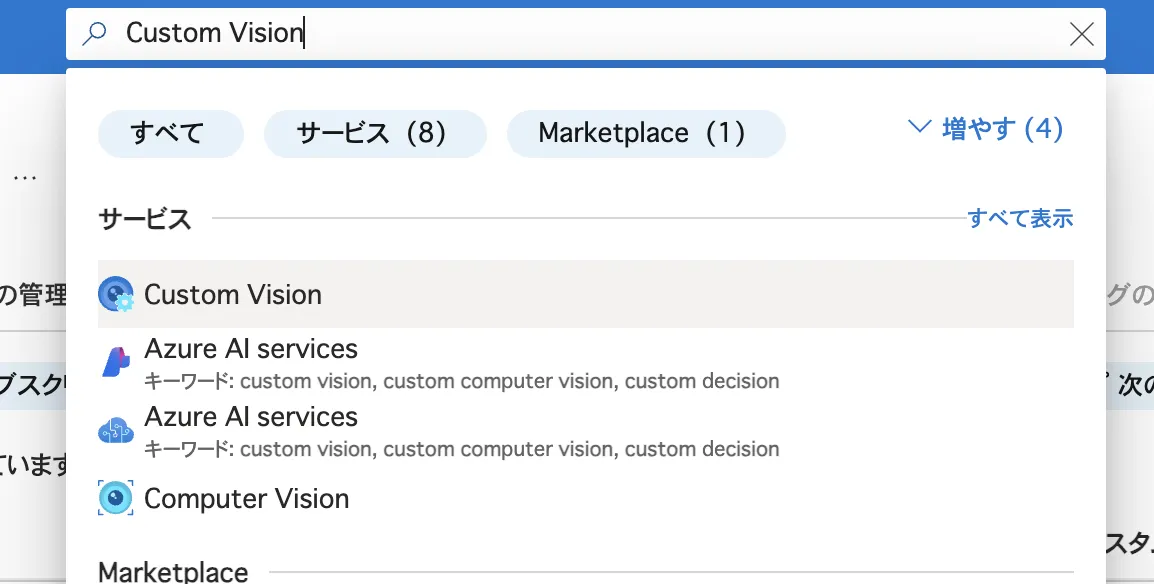Image resolution: width=1154 pixels, height=584 pixels.
Task: Open the highlighted Custom Vision result
Action: click(x=233, y=293)
